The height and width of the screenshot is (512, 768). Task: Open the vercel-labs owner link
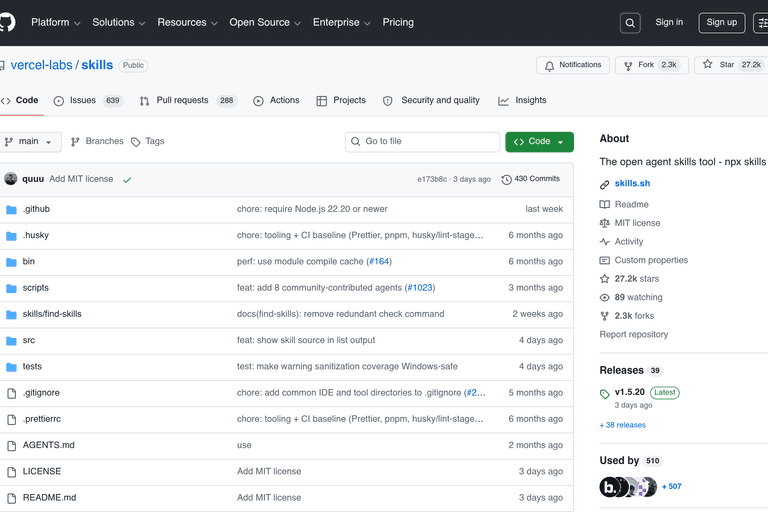pos(41,65)
